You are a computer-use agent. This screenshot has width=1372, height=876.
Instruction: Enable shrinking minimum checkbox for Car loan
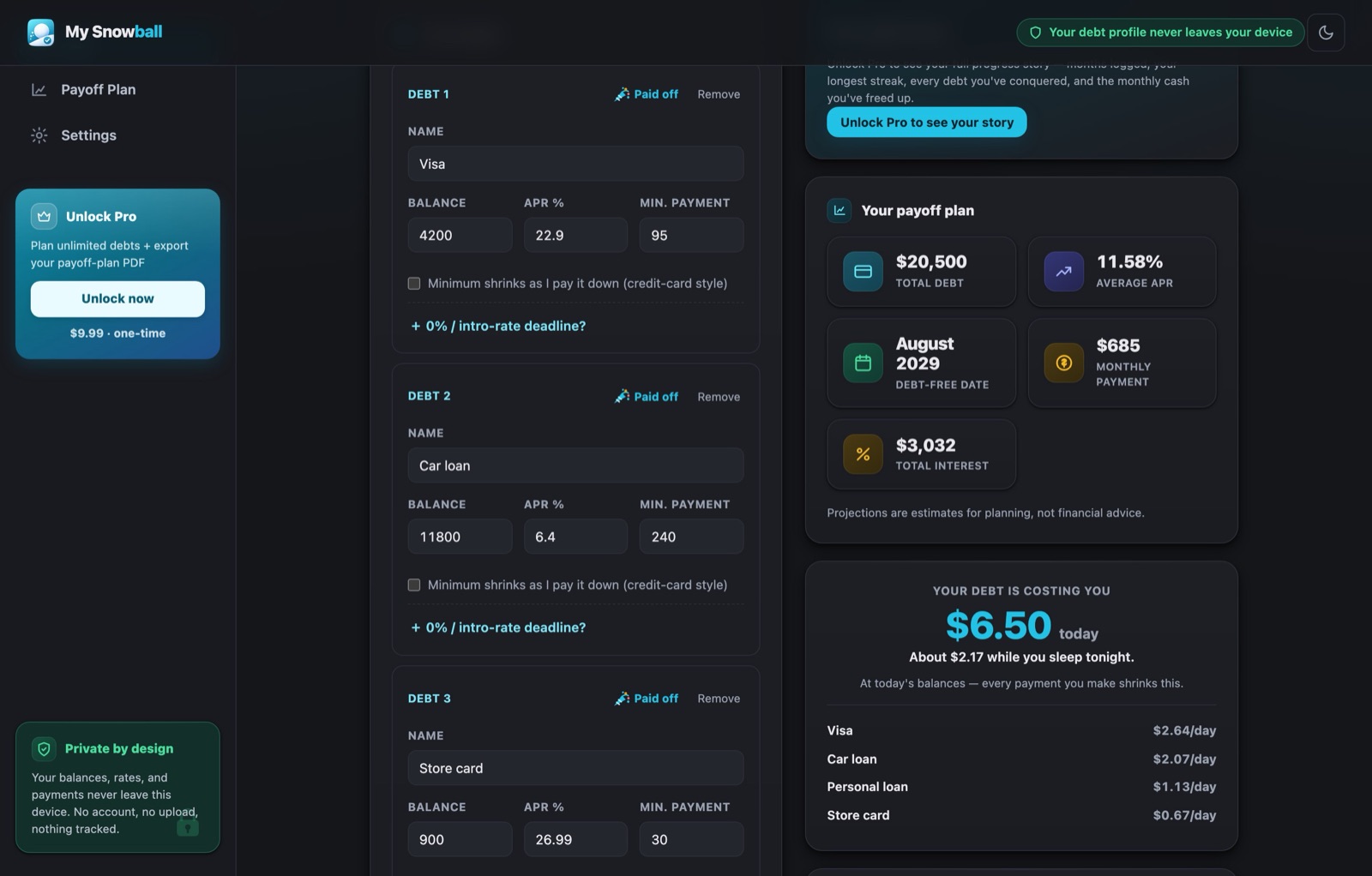coord(414,585)
